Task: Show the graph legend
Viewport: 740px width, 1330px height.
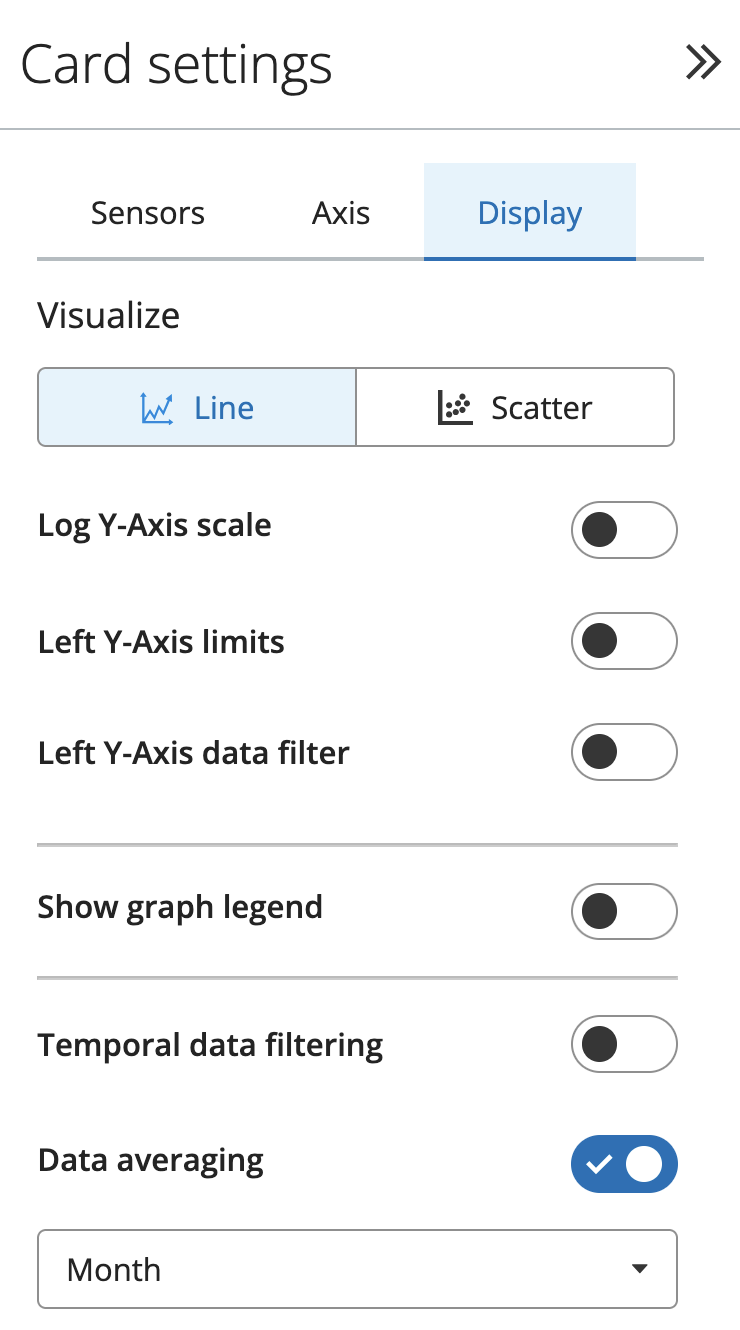Action: tap(624, 911)
